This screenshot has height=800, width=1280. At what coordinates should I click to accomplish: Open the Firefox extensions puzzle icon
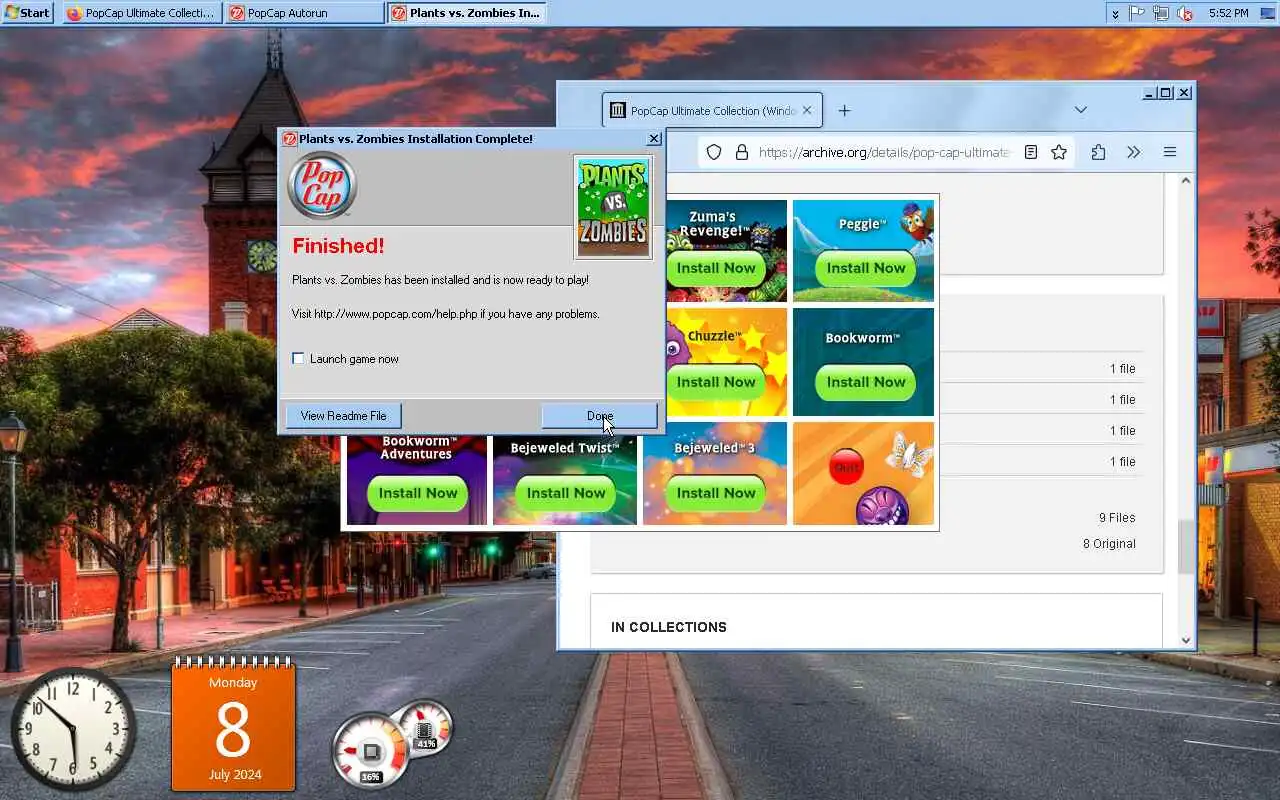click(1098, 152)
